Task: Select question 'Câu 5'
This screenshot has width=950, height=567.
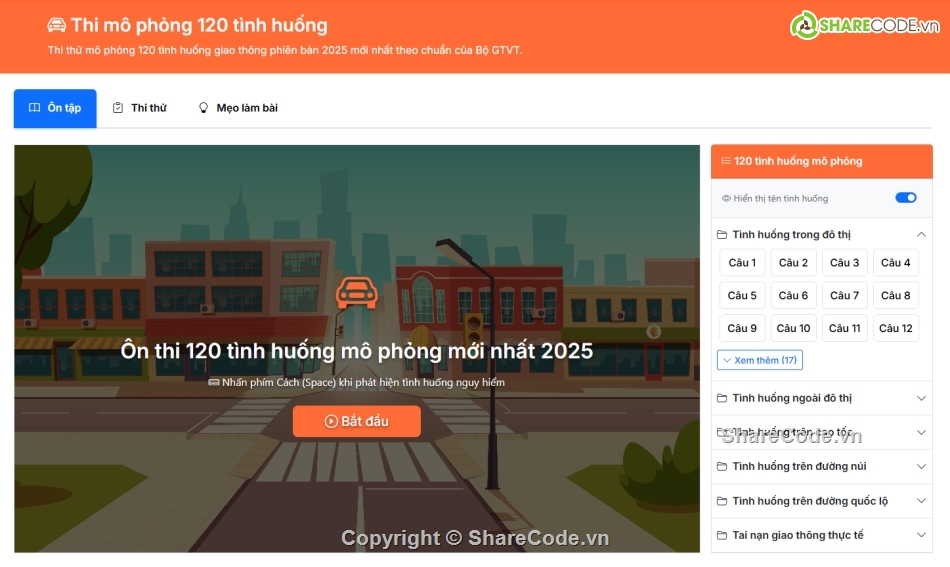Action: (x=742, y=296)
